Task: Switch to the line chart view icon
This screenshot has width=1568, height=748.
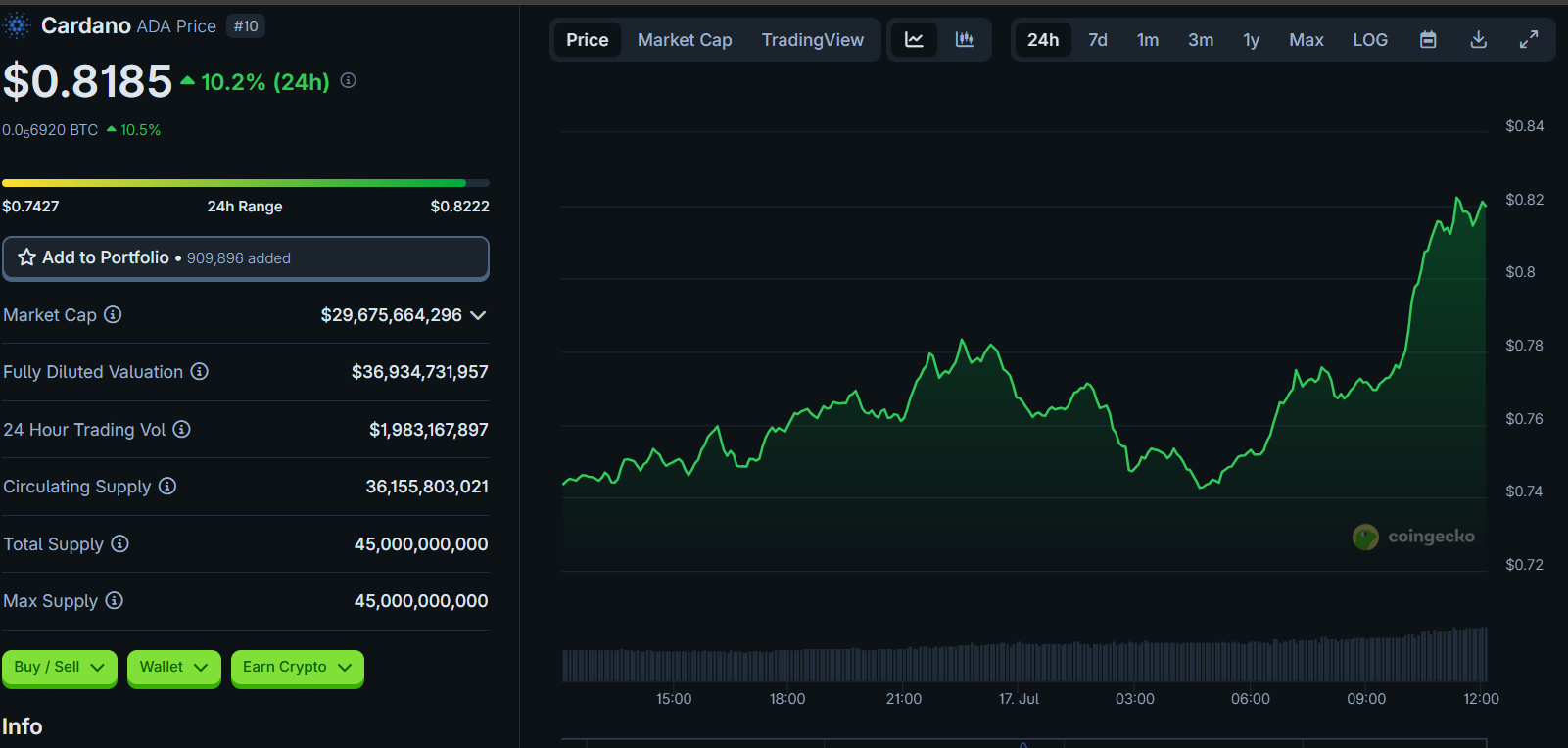Action: pyautogui.click(x=914, y=40)
